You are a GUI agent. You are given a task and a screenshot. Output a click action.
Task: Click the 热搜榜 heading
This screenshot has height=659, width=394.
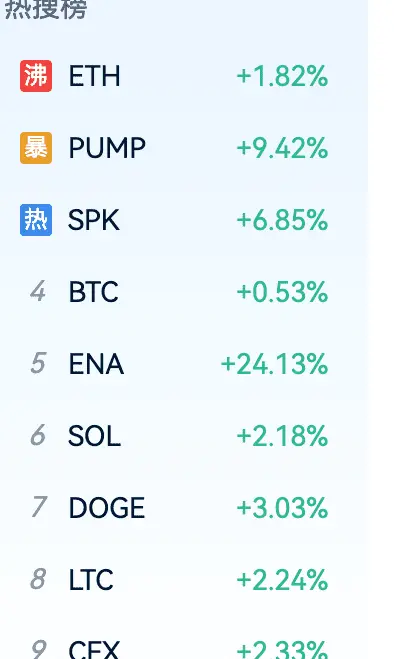coord(45,8)
